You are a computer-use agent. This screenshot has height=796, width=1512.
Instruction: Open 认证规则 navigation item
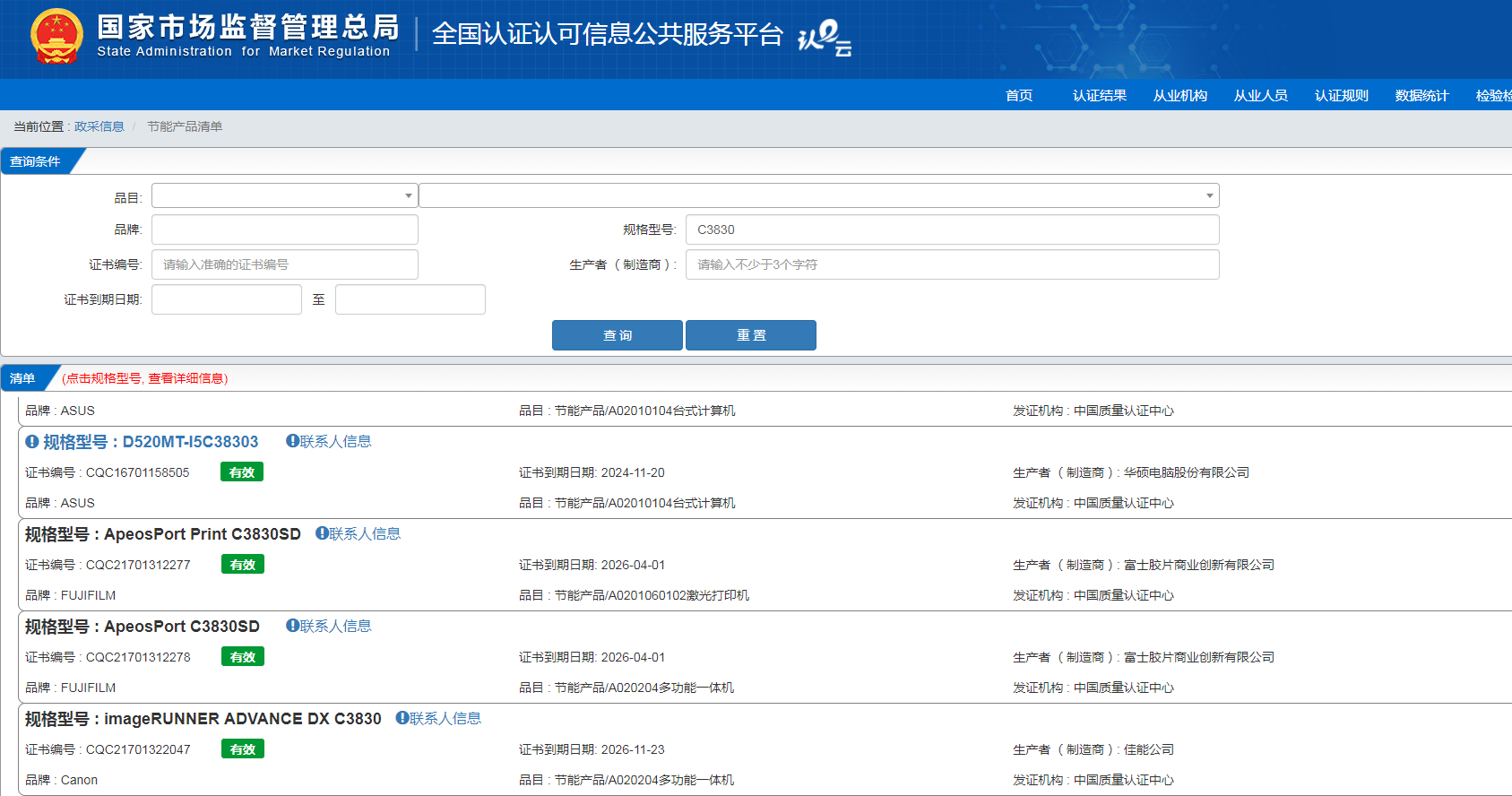[1342, 95]
